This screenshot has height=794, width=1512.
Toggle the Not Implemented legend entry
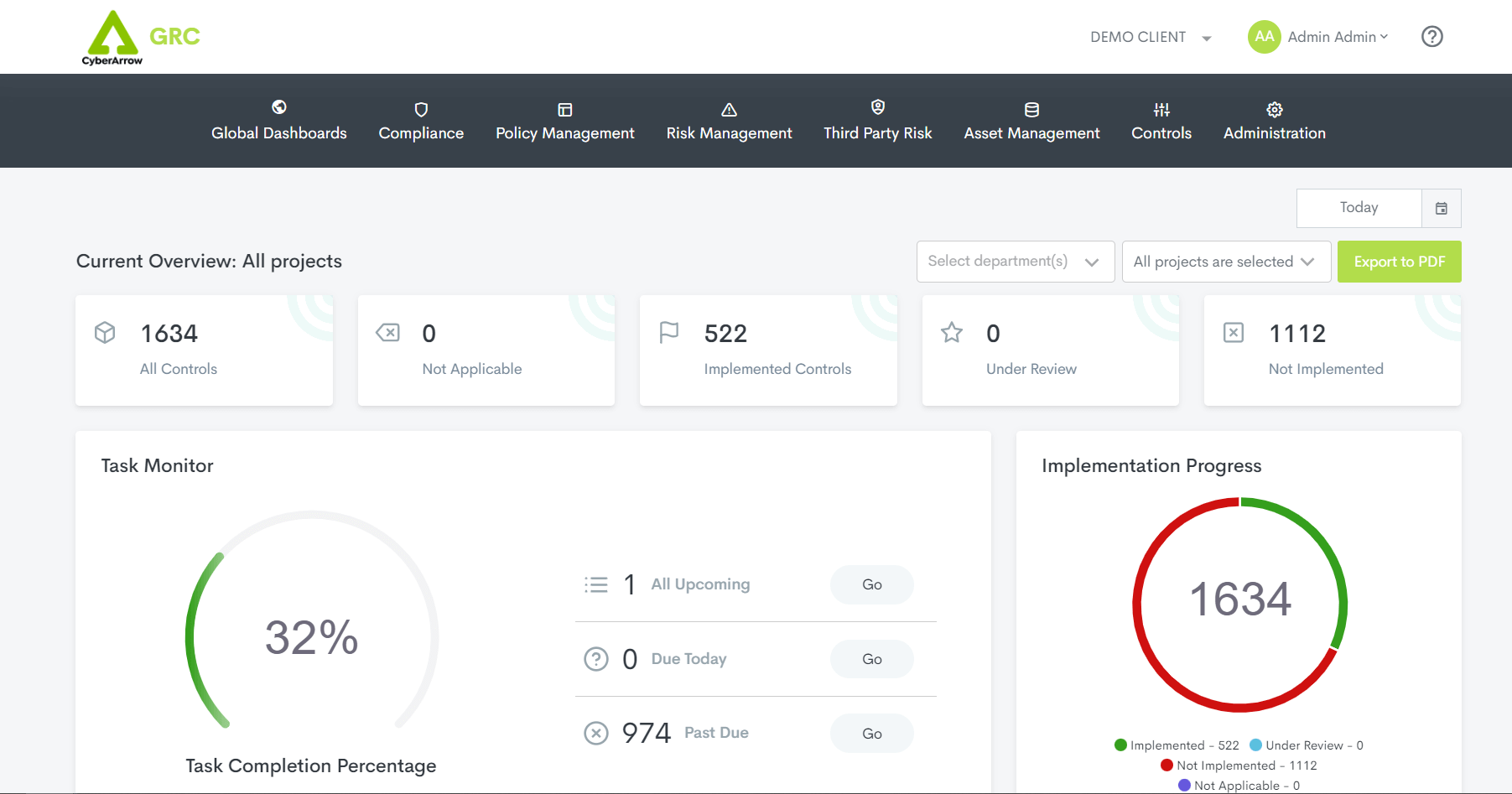[1238, 765]
